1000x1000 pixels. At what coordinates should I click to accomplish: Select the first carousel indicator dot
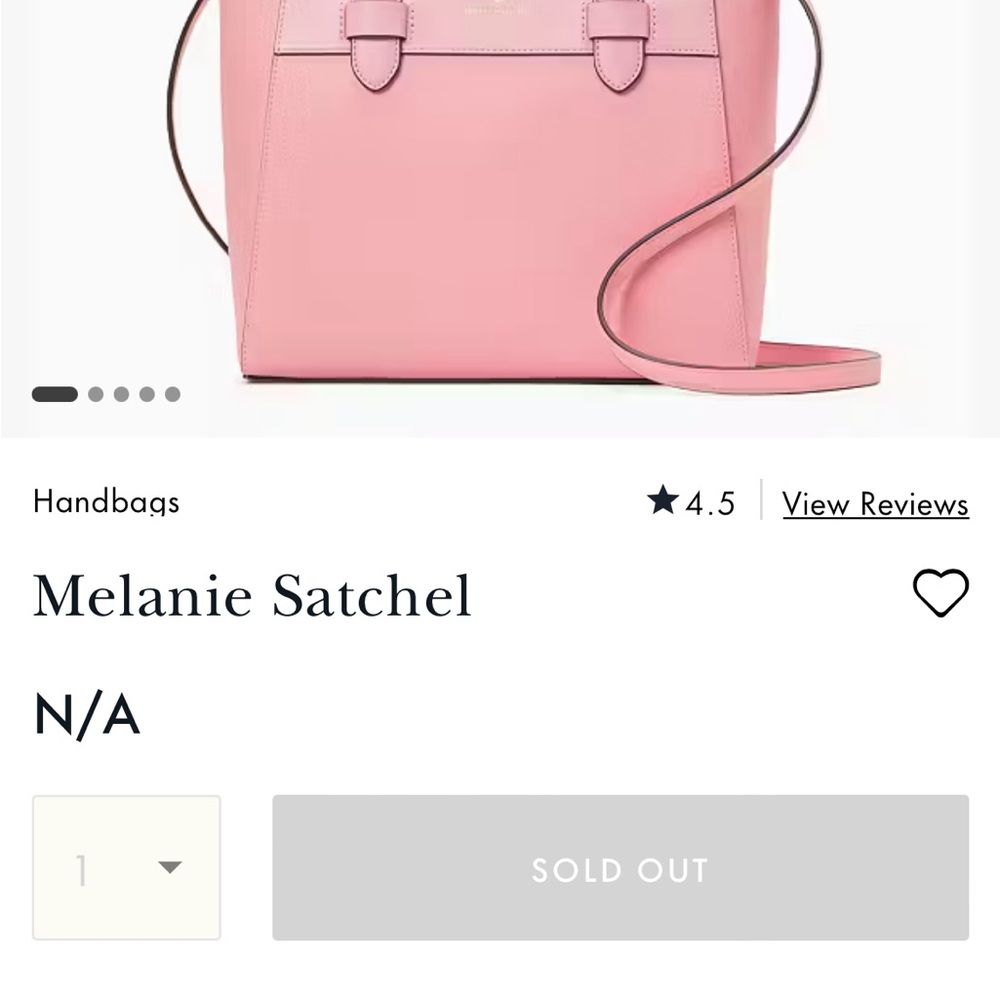click(56, 394)
